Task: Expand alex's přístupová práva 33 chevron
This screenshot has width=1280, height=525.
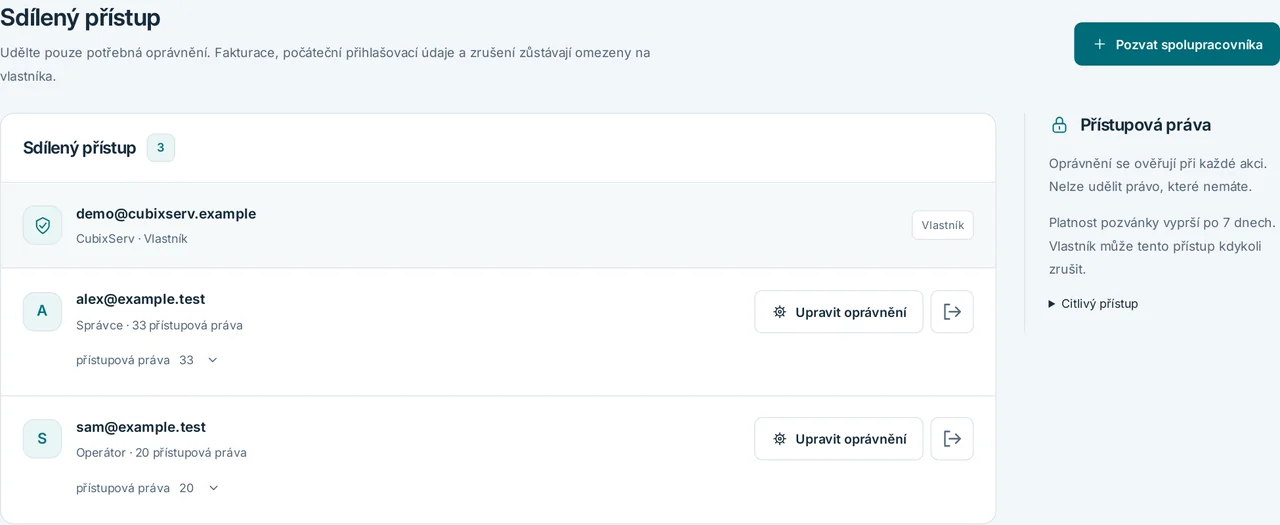Action: click(212, 360)
